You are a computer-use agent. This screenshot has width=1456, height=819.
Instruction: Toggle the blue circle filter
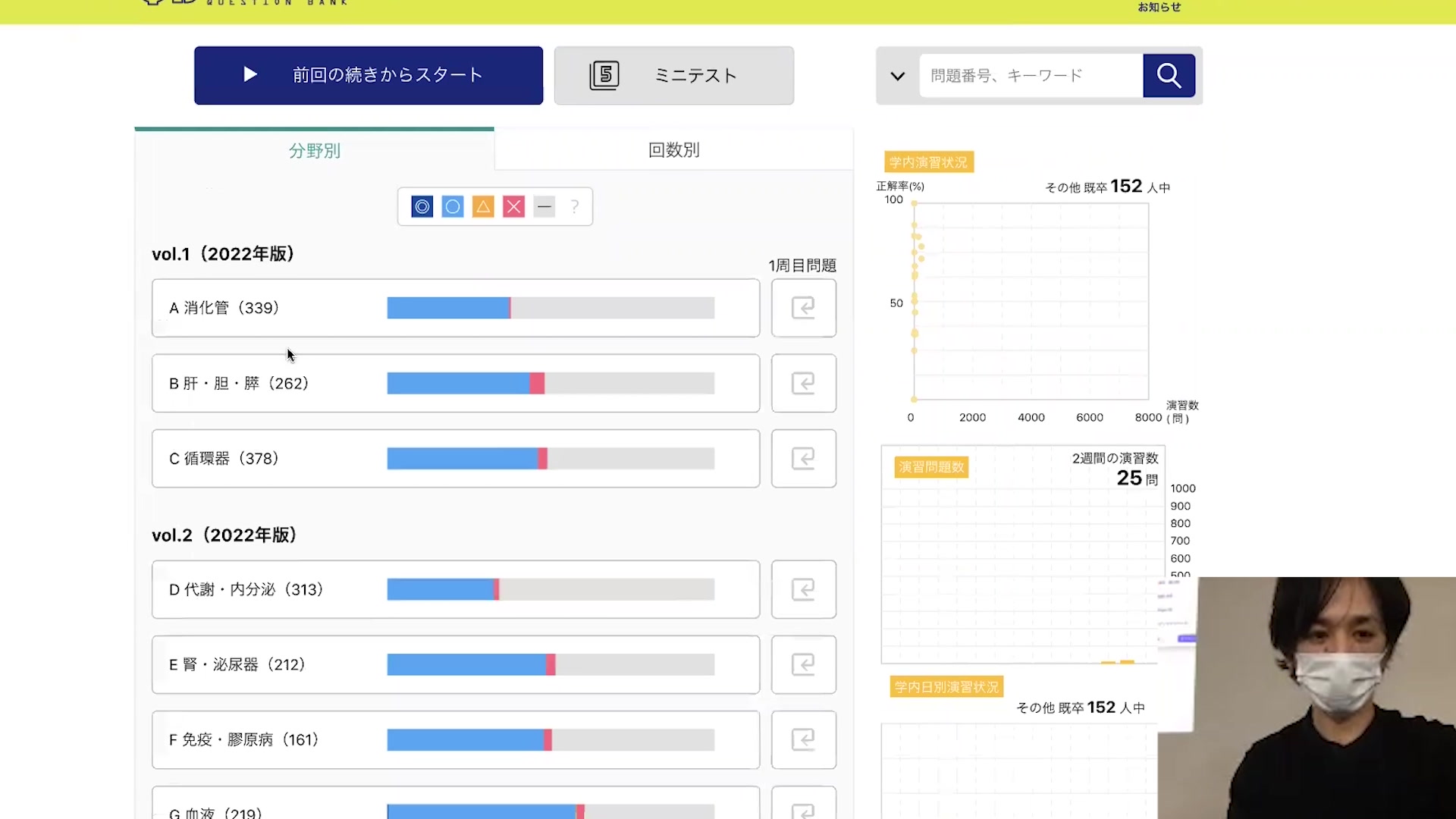click(x=453, y=206)
